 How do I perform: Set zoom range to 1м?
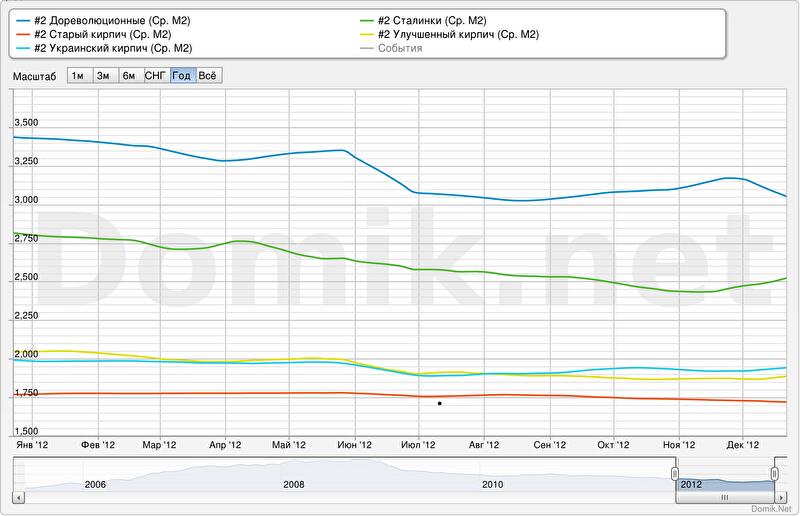coord(78,76)
